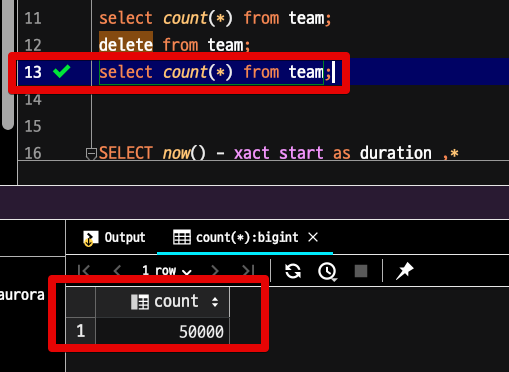
Task: Click line number 12 in gutter
Action: 33,45
